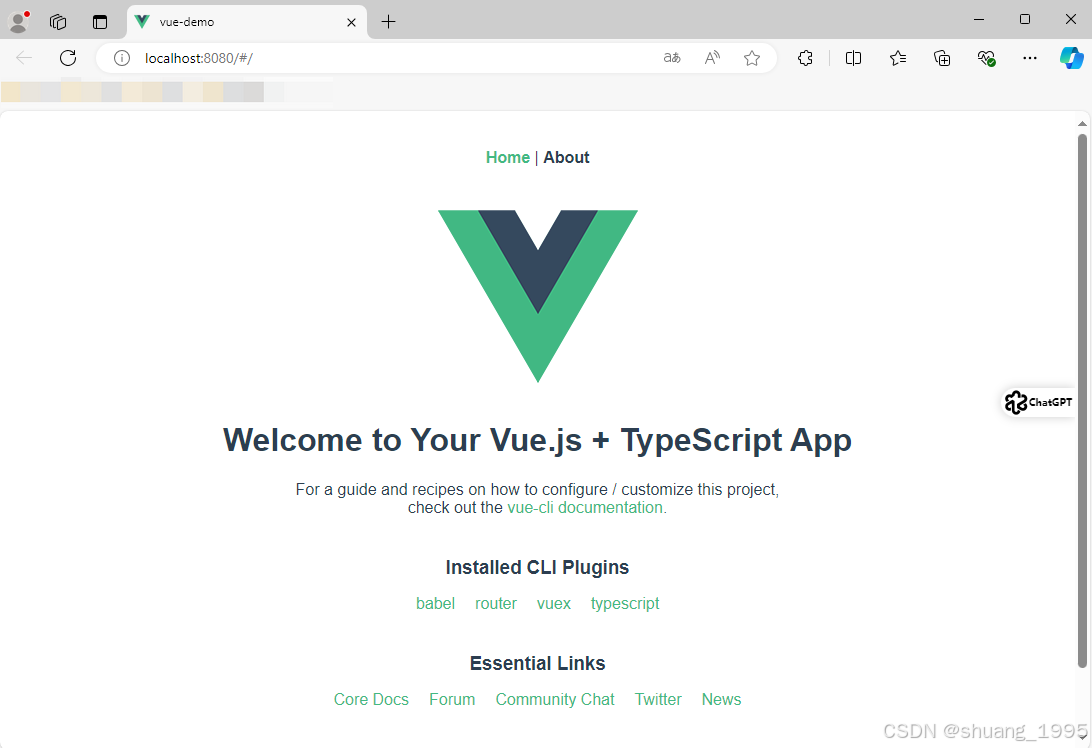Open the tab actions menu icon
The image size is (1092, 748).
(x=100, y=22)
